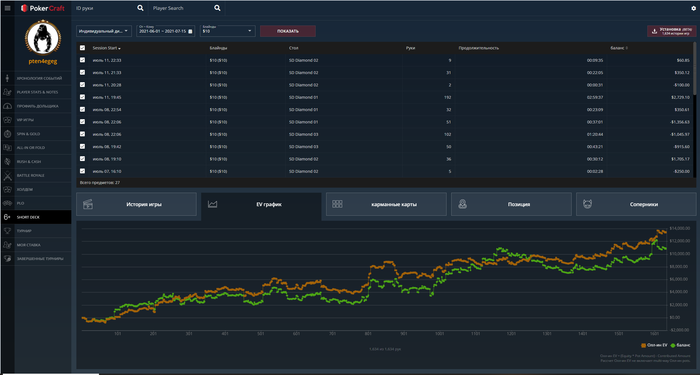The width and height of the screenshot is (700, 375).
Task: Open the Блайнды $10 dropdown
Action: [x=228, y=31]
